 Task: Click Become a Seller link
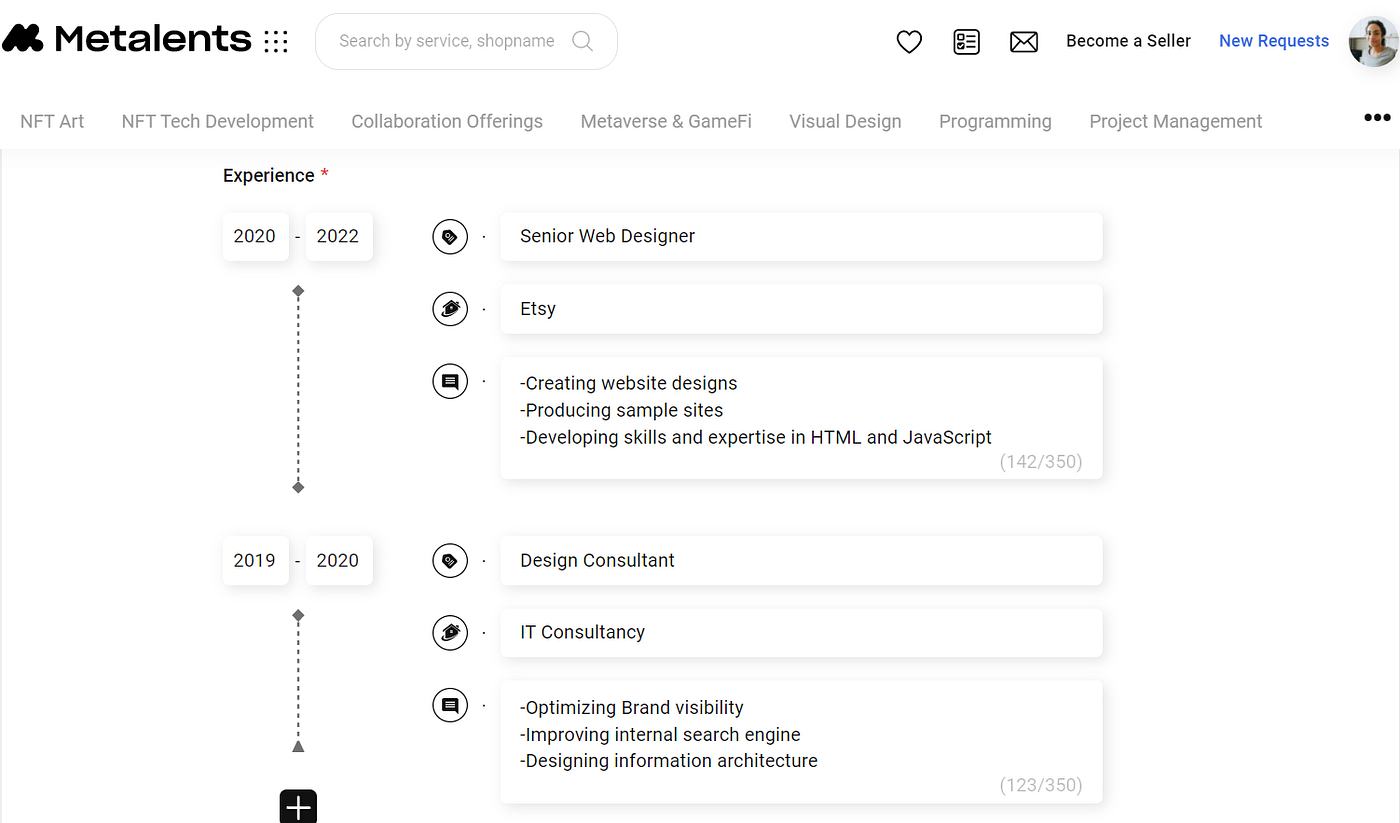coord(1128,41)
